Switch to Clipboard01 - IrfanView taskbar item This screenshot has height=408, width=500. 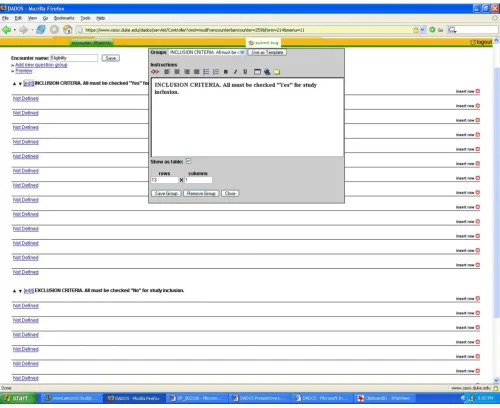pyautogui.click(x=384, y=398)
